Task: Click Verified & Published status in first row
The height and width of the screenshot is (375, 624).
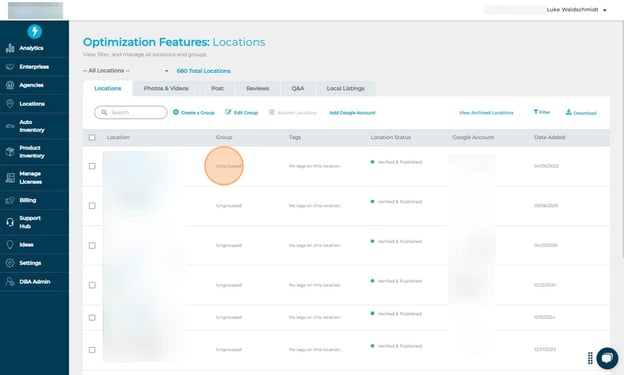Action: click(x=400, y=162)
